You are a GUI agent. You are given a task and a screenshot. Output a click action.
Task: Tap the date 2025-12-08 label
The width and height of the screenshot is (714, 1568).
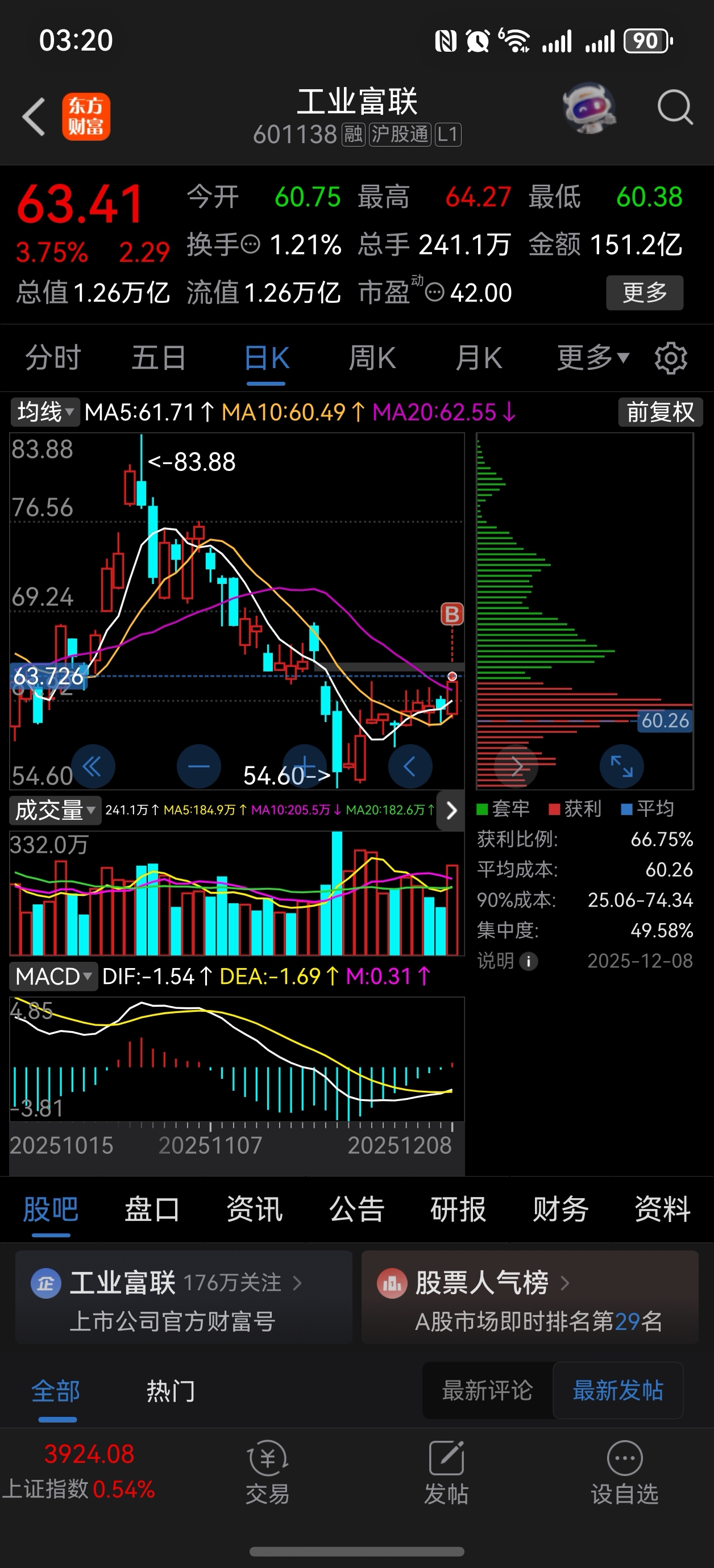coord(640,961)
